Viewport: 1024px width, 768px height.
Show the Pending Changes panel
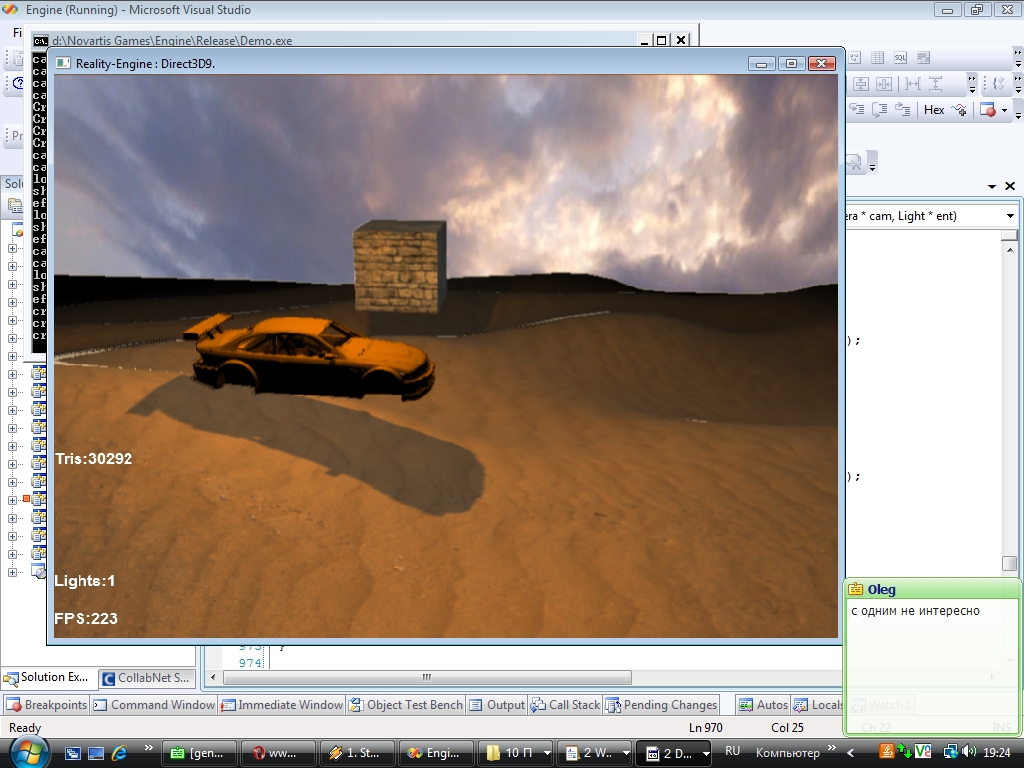[x=662, y=705]
